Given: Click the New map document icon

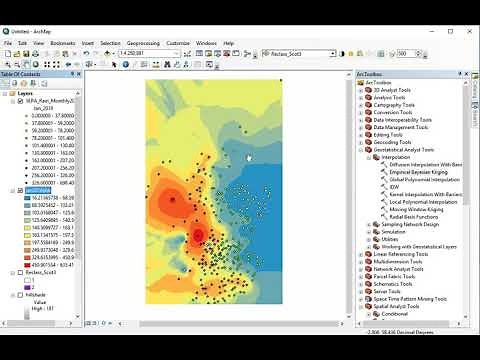Looking at the screenshot, I should pyautogui.click(x=8, y=54).
